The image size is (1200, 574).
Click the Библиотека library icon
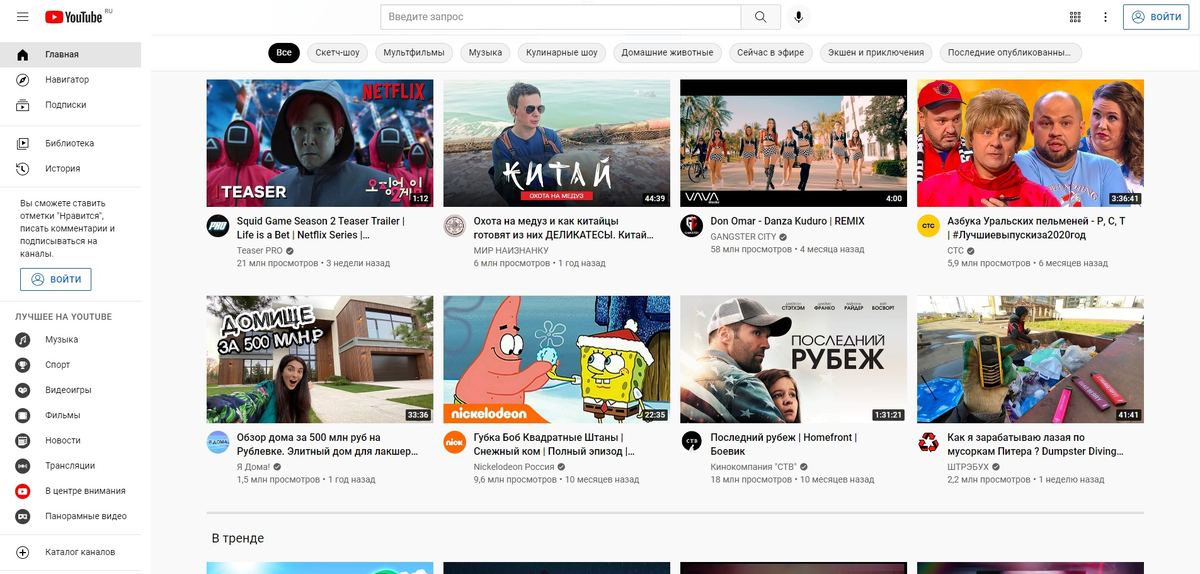(x=23, y=144)
